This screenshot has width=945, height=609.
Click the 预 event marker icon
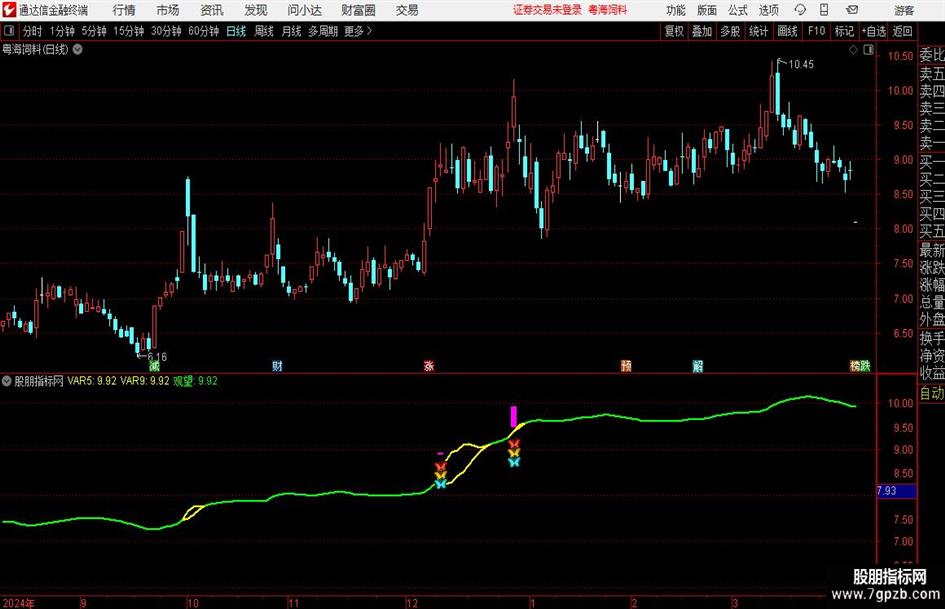pyautogui.click(x=626, y=366)
